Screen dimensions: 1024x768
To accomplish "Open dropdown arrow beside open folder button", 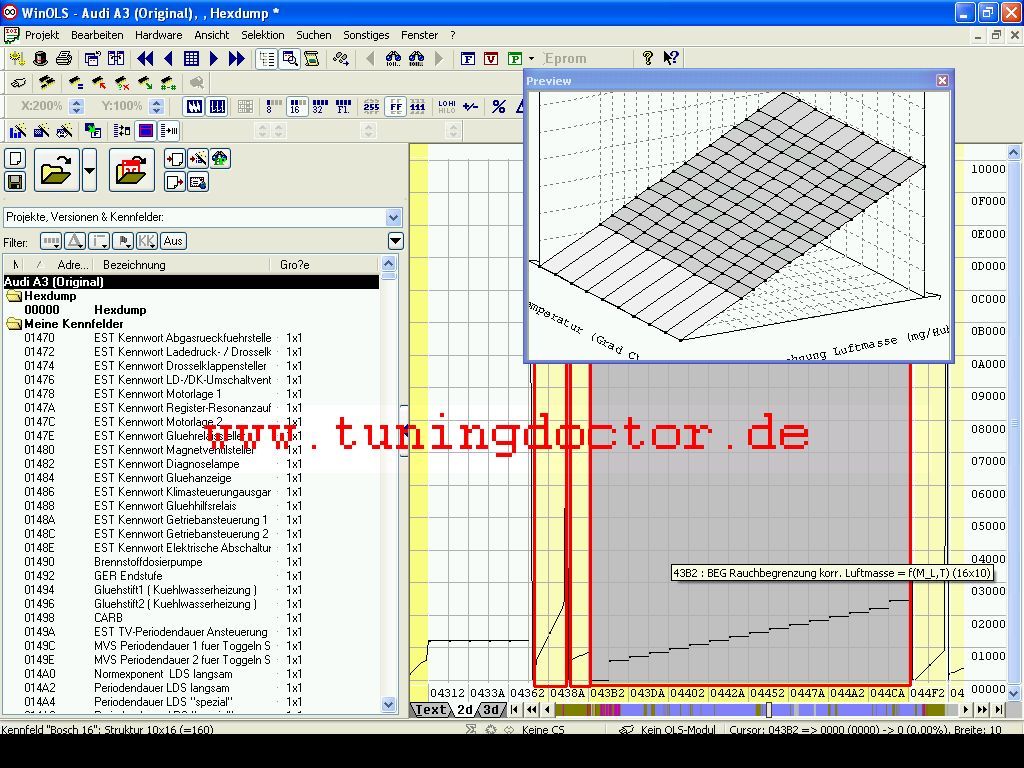I will pos(89,170).
